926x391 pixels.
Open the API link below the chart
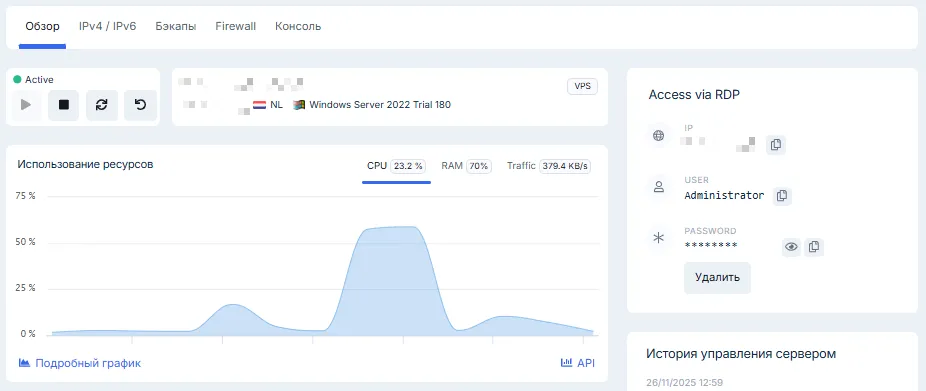[578, 363]
